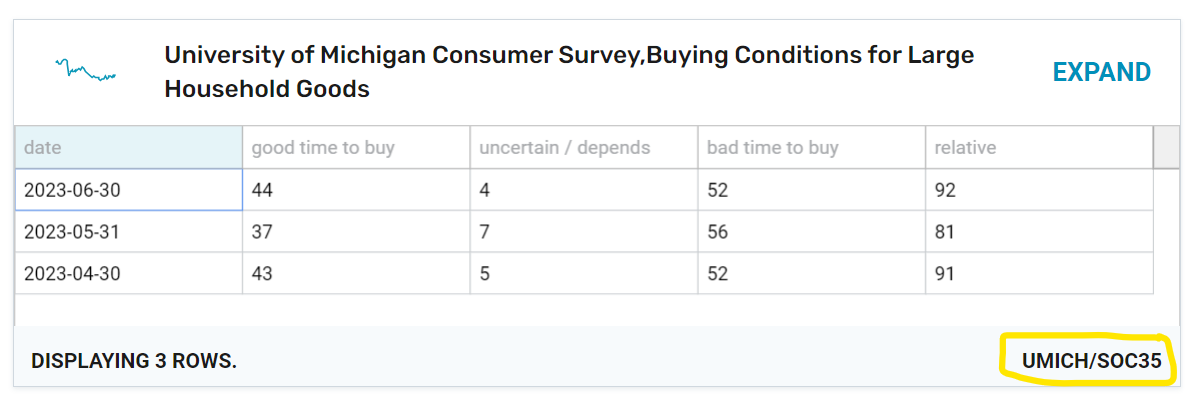The image size is (1187, 398).
Task: Select the bad time to buy header
Action: tap(812, 148)
